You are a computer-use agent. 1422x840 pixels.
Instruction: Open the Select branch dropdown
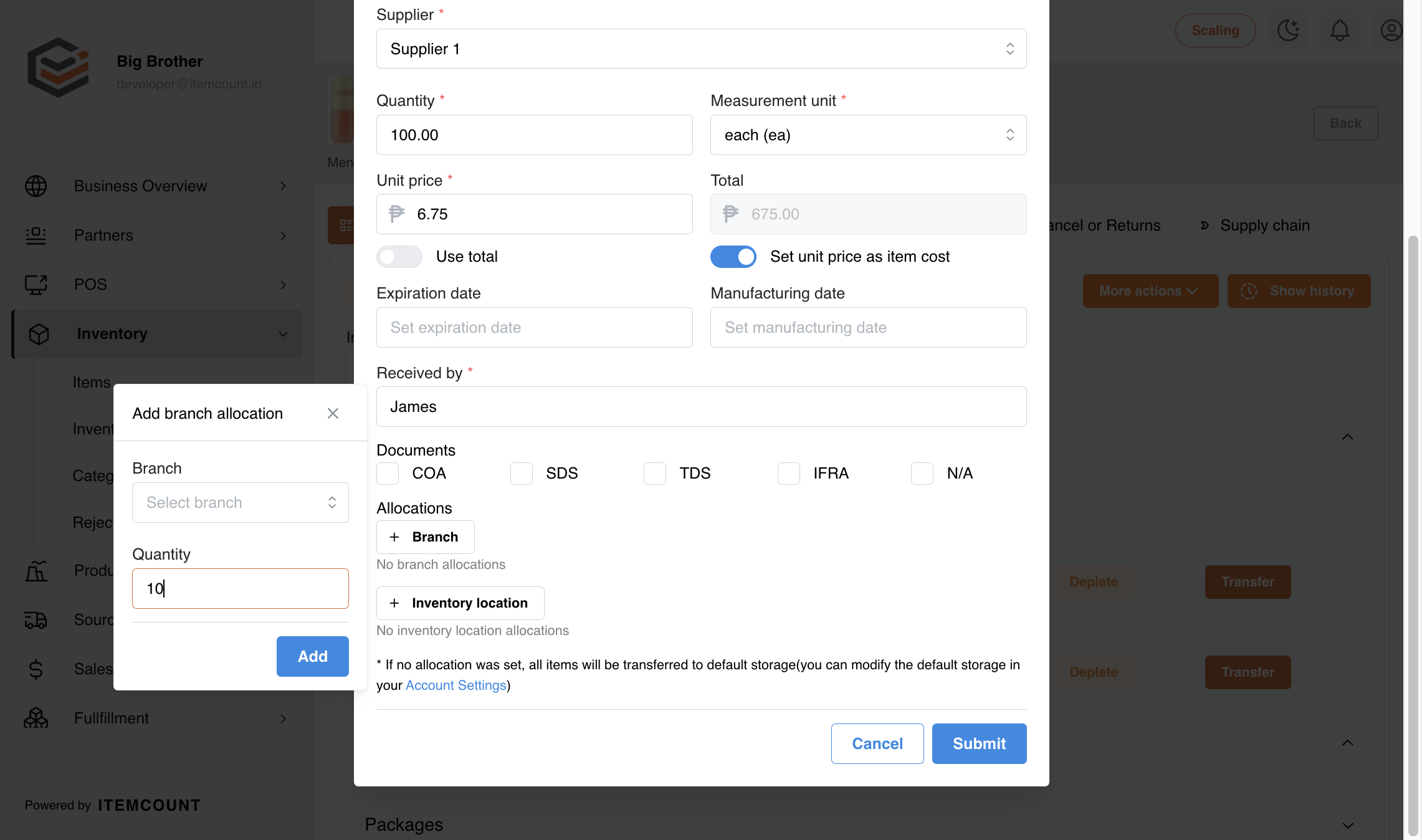point(241,503)
